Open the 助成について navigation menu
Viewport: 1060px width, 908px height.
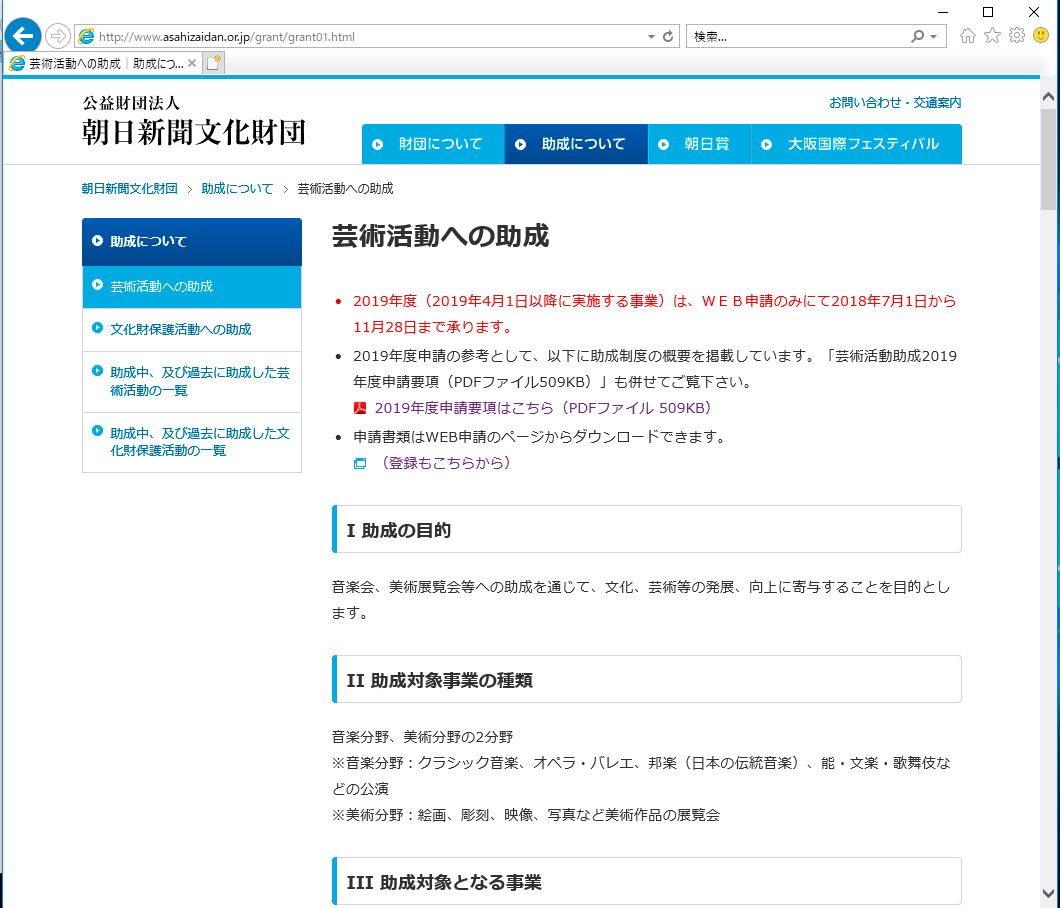[577, 144]
